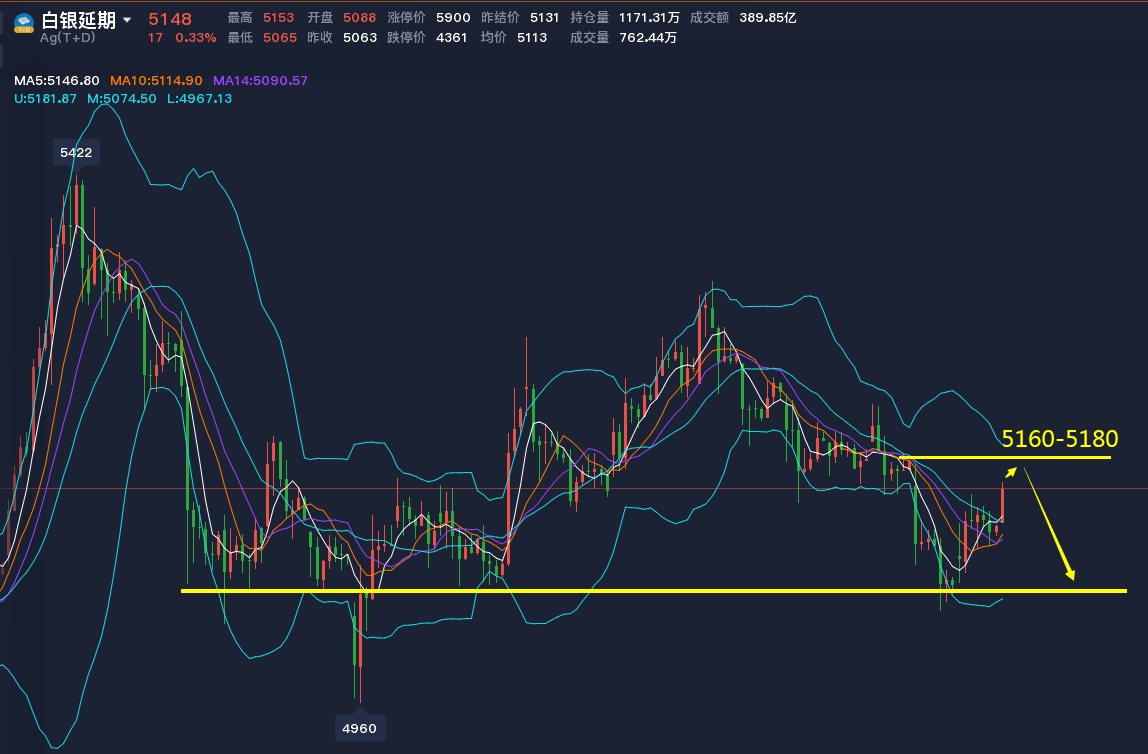
Task: Click the Ag(T+D) contract code
Action: click(67, 37)
